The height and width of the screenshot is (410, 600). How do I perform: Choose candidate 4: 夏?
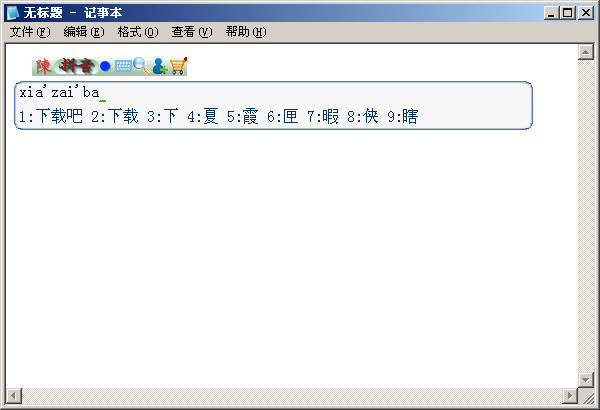203,116
